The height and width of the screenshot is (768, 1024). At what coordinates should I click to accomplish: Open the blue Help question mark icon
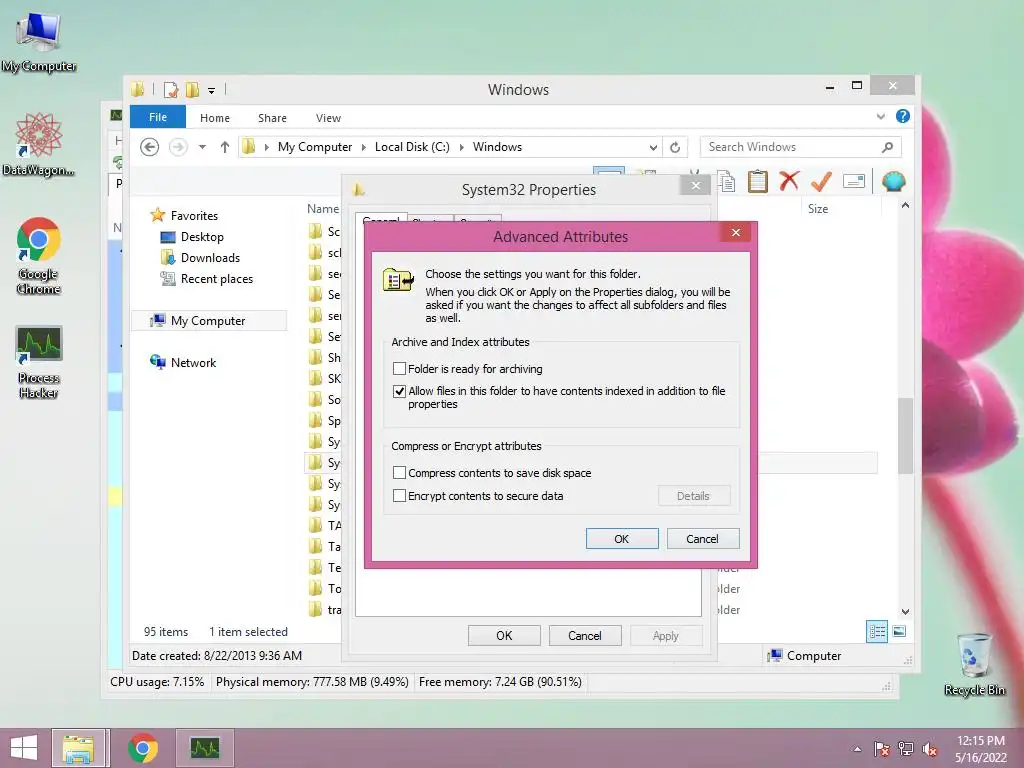click(903, 116)
